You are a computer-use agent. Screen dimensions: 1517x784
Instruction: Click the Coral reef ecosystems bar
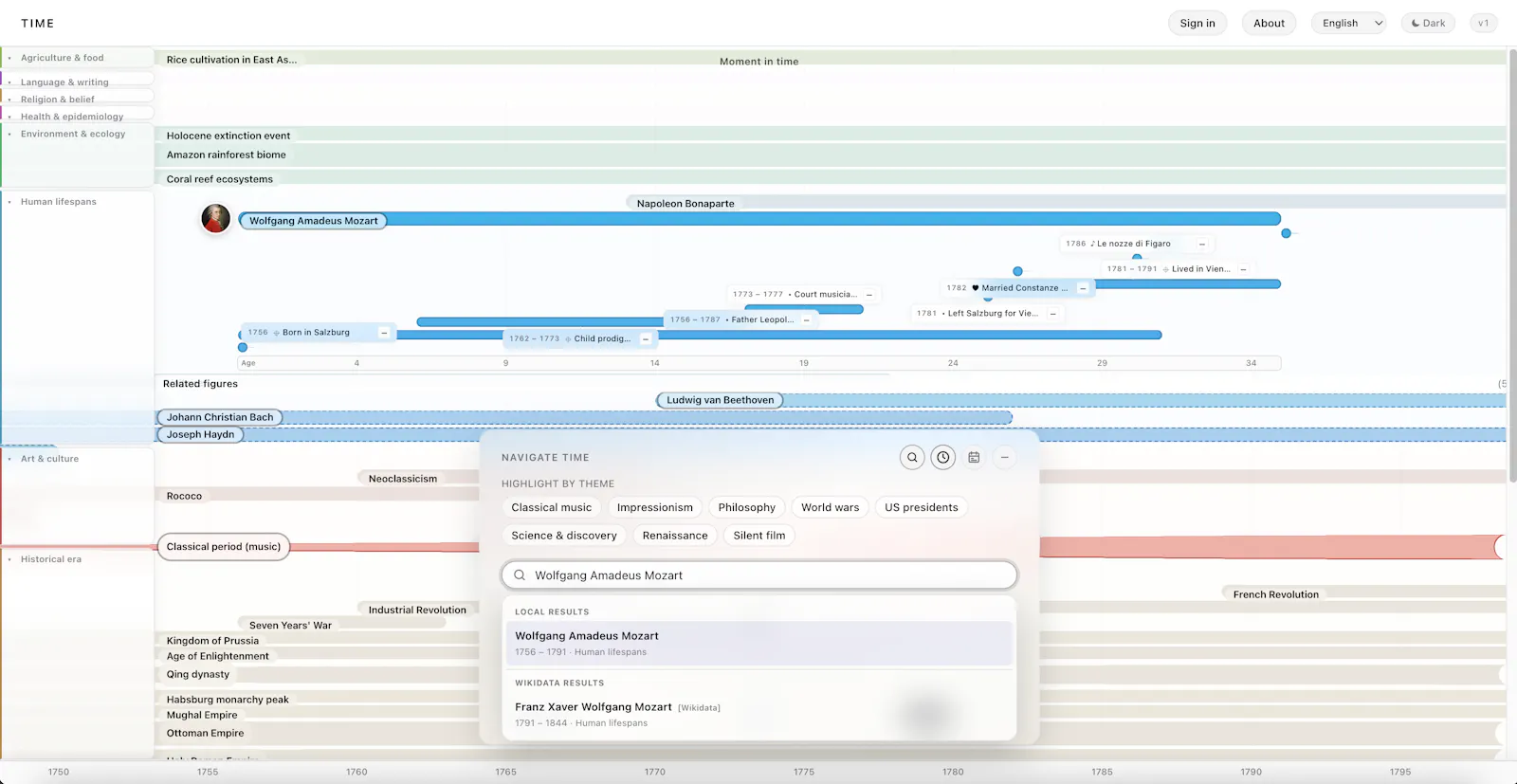831,178
